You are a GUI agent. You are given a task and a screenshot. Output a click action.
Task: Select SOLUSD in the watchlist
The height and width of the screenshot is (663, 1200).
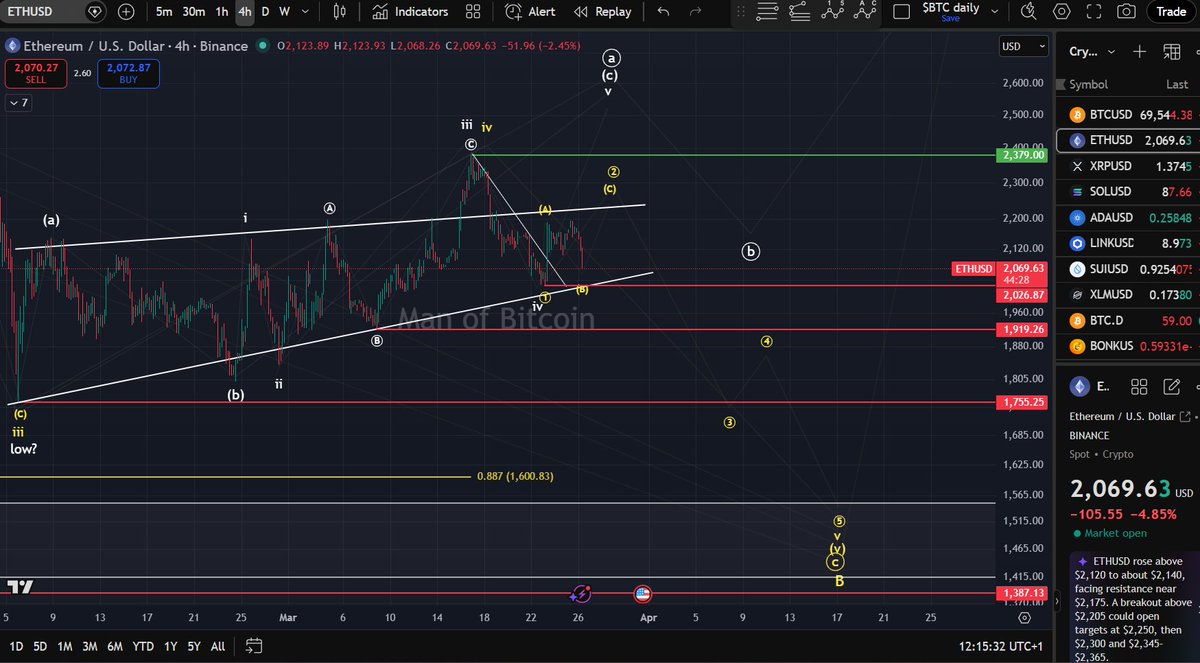pos(1128,191)
